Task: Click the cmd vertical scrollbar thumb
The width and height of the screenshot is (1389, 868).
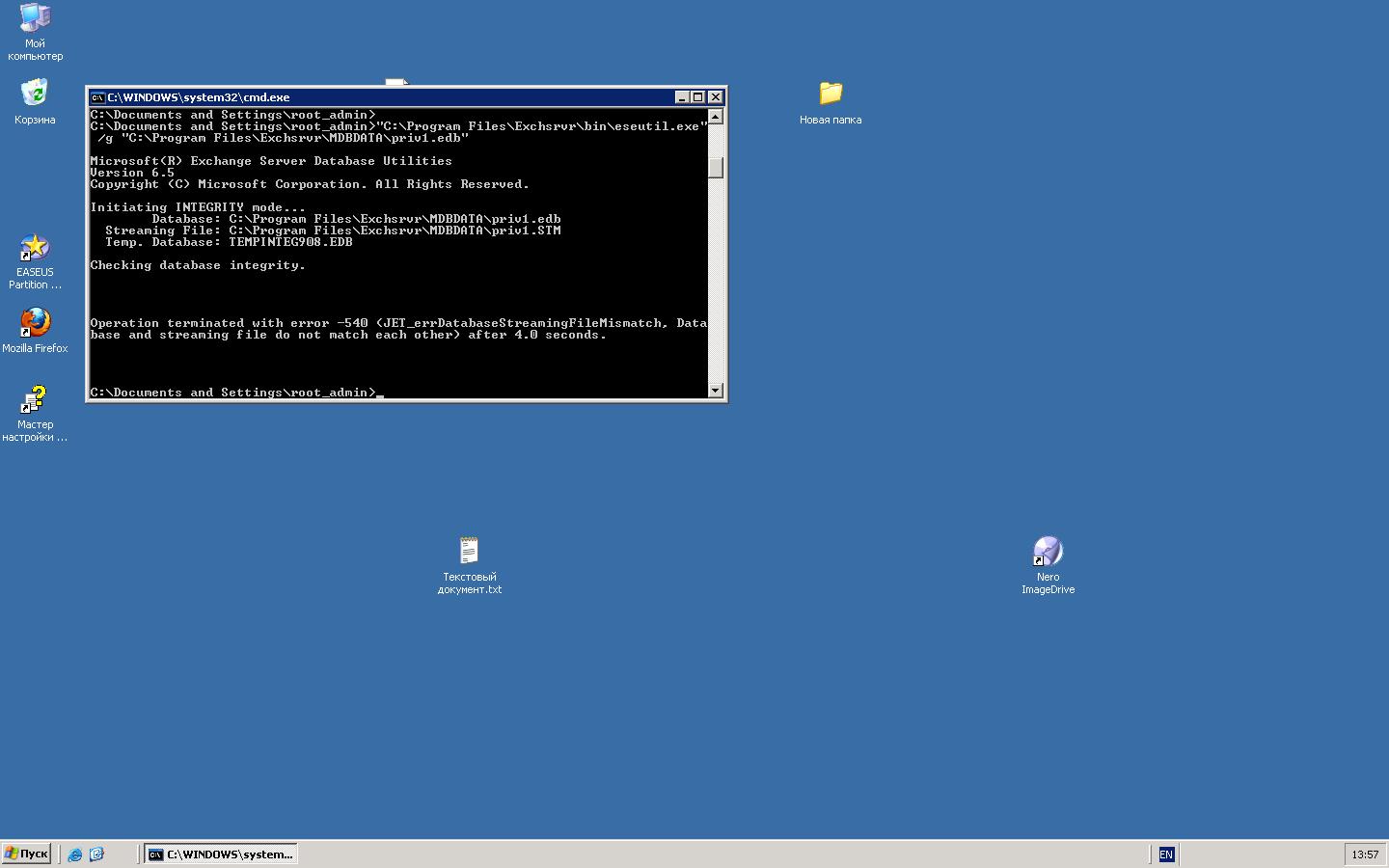Action: 716,168
